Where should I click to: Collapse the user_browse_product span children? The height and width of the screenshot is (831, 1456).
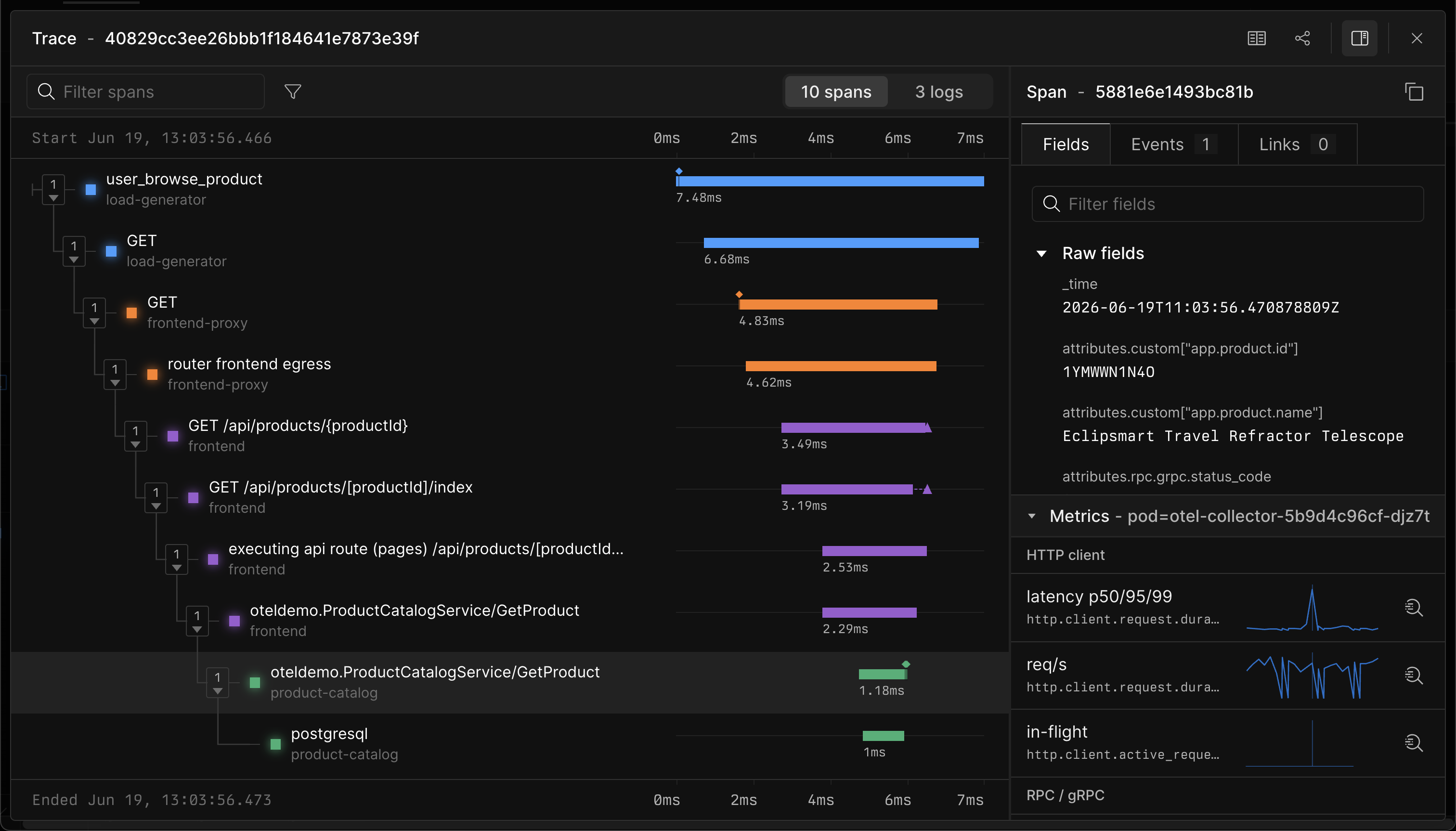click(x=53, y=190)
